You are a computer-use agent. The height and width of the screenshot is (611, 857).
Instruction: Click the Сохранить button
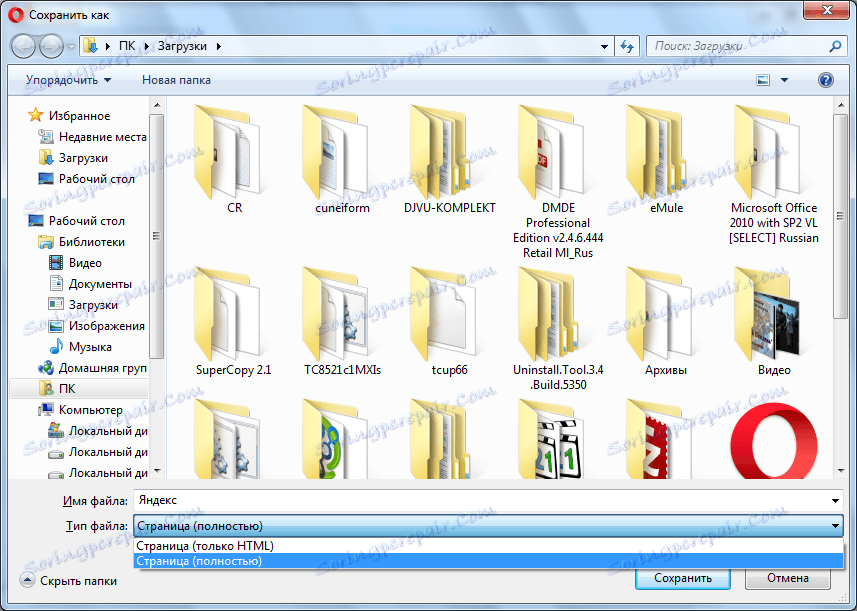click(683, 578)
